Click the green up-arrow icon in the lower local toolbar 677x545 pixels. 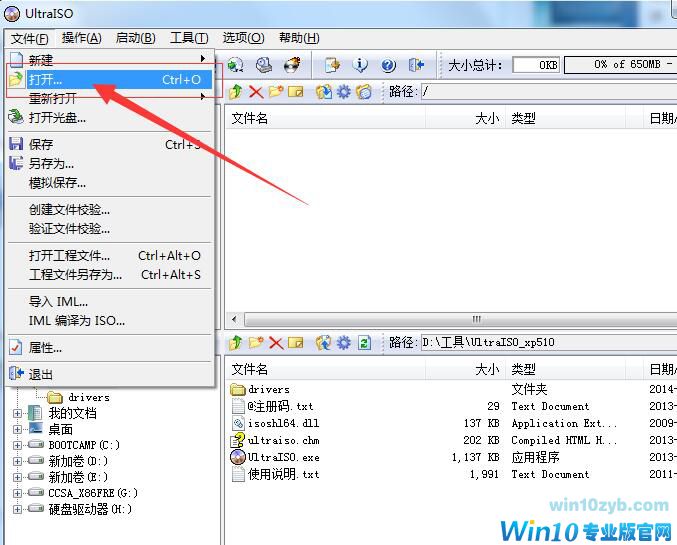tap(236, 342)
